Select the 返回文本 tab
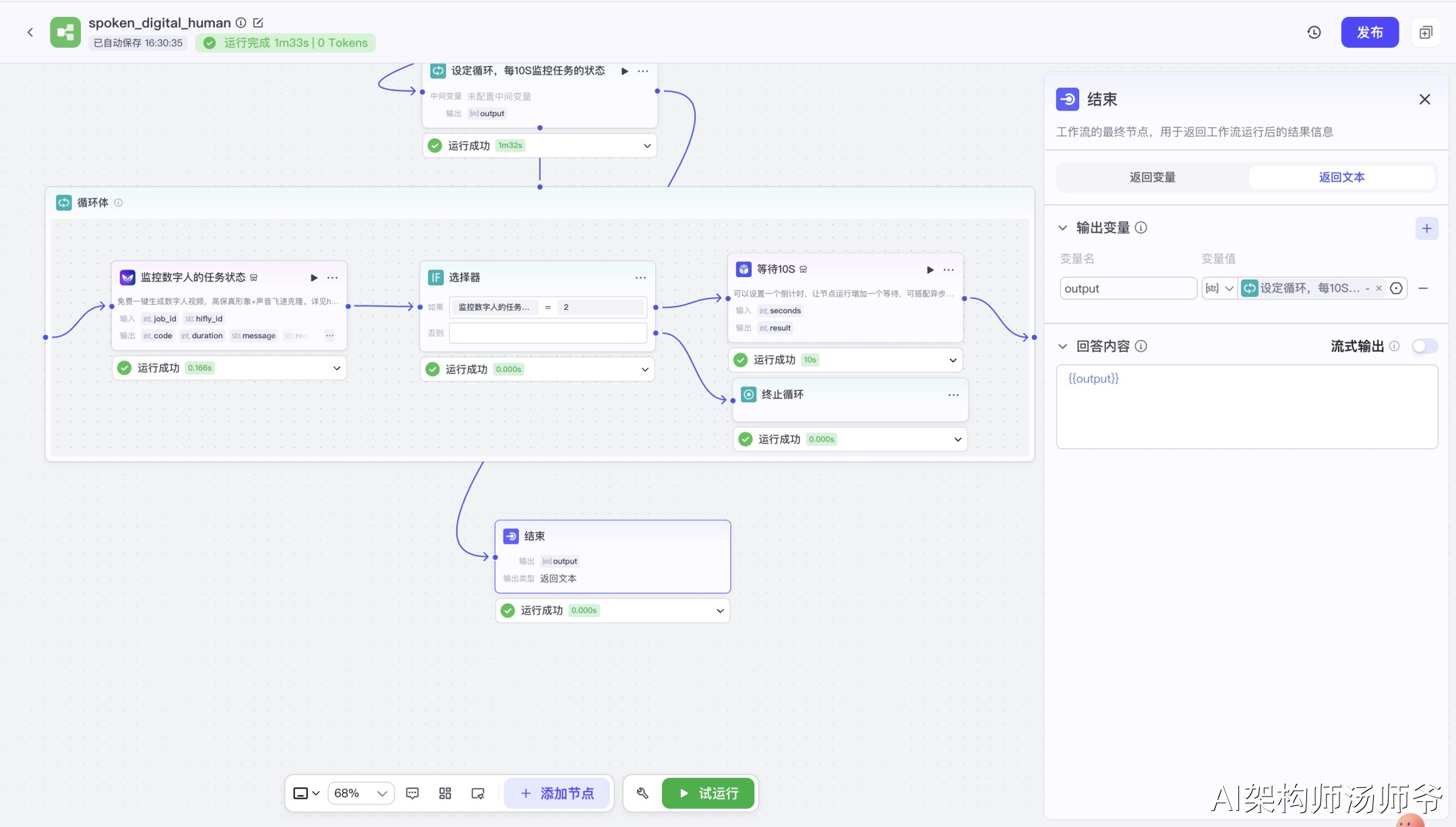The width and height of the screenshot is (1456, 827). point(1341,177)
